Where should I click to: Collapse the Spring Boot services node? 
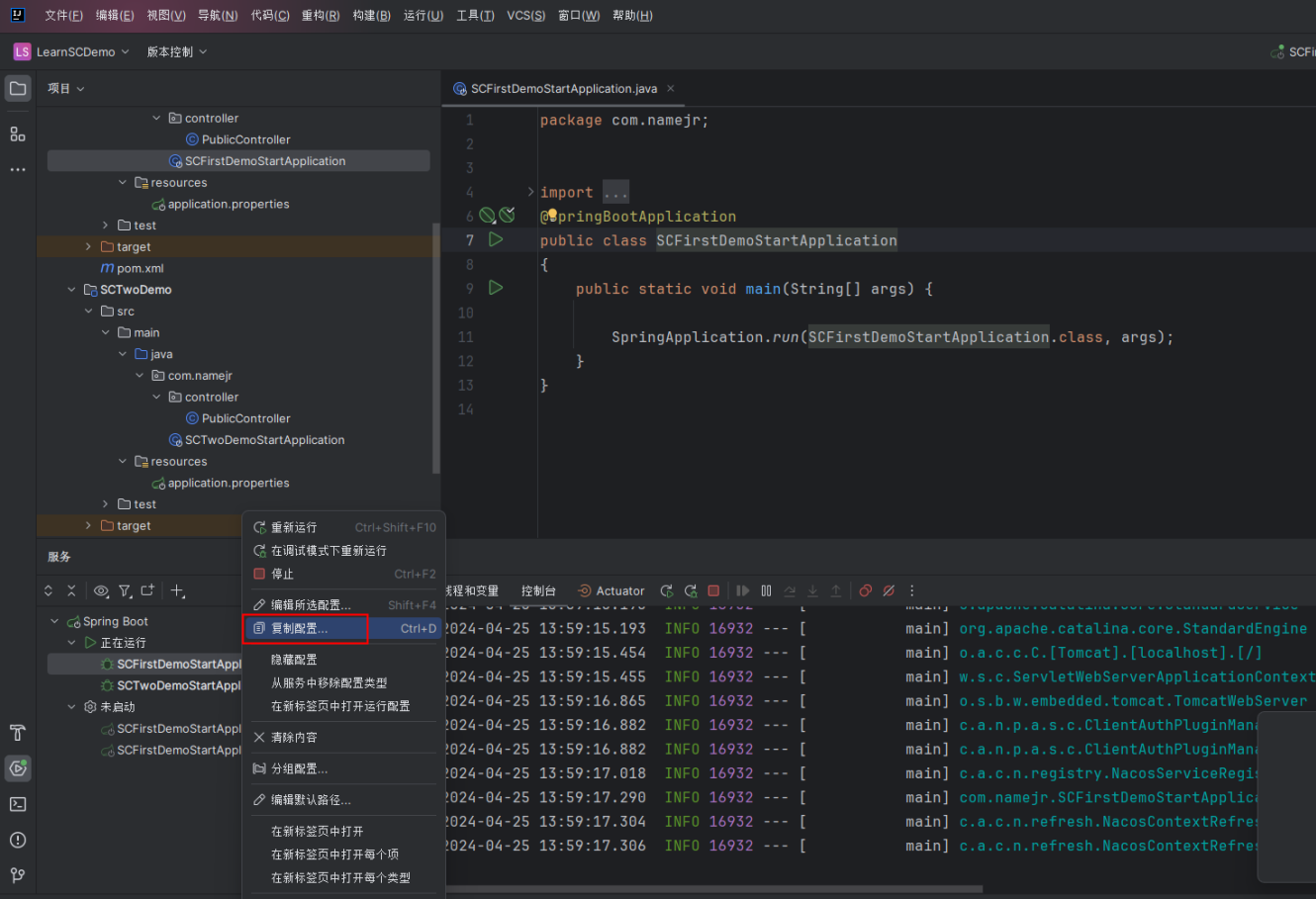pyautogui.click(x=55, y=621)
